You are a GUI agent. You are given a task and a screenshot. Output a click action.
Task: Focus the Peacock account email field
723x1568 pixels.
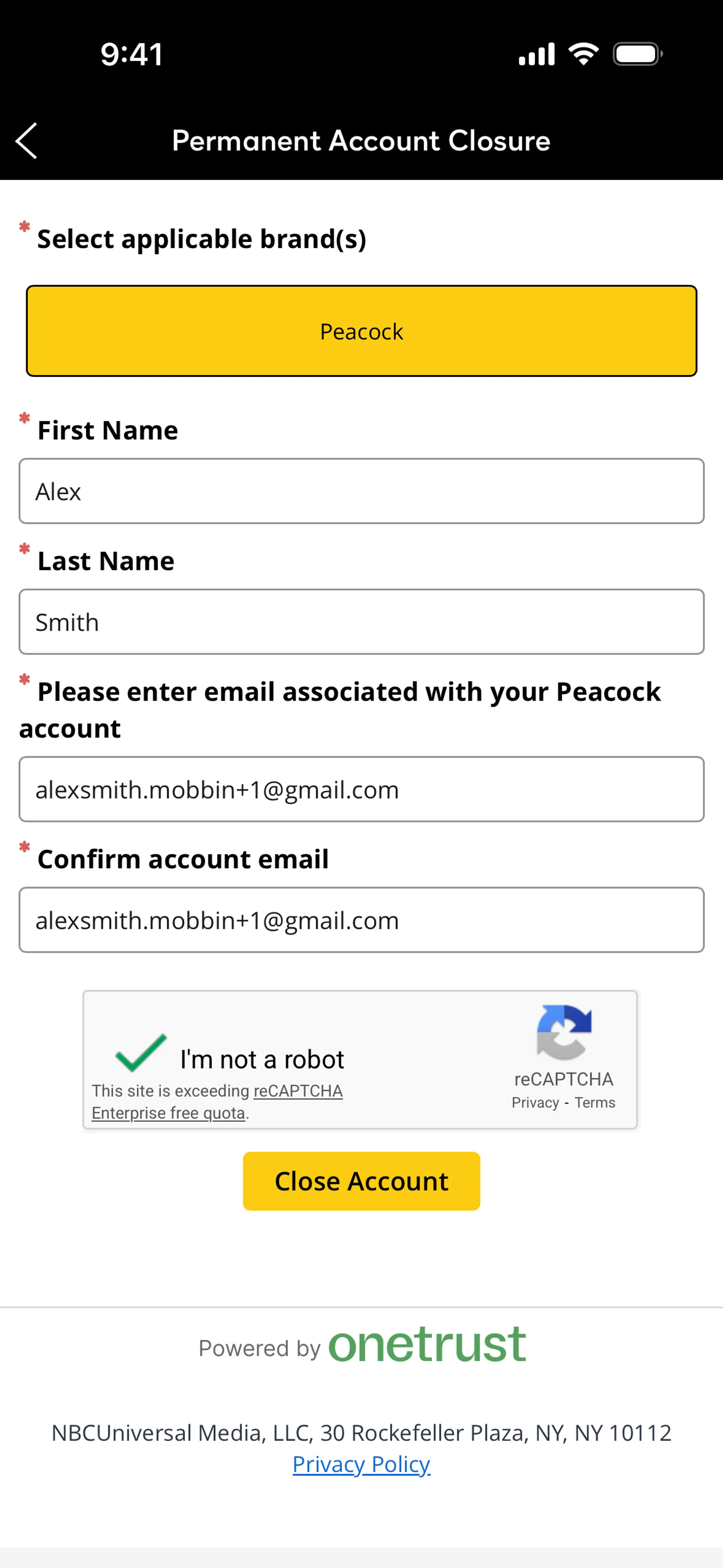[x=361, y=790]
